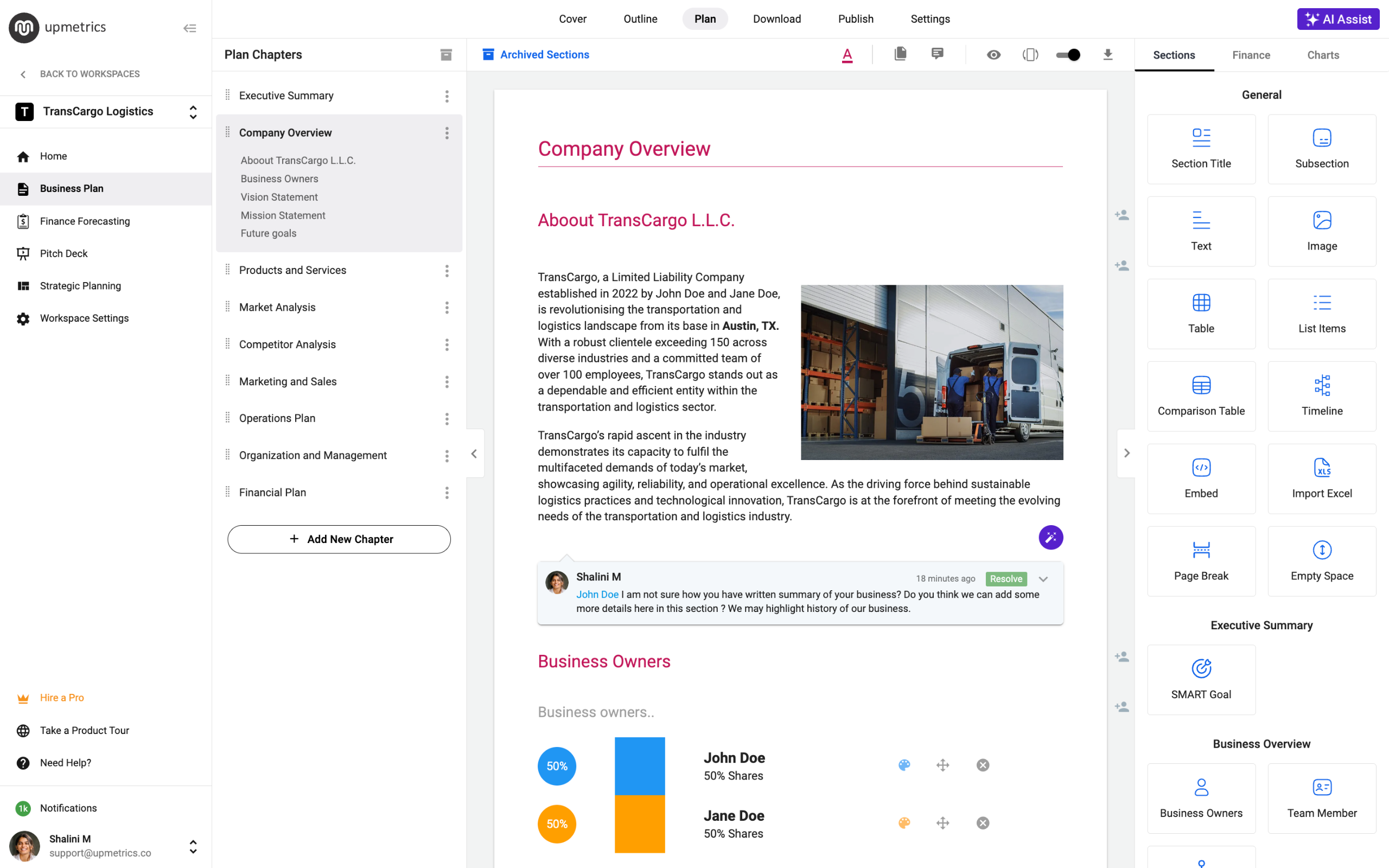Open the Vision Statement subsection
The height and width of the screenshot is (868, 1389).
click(x=279, y=197)
